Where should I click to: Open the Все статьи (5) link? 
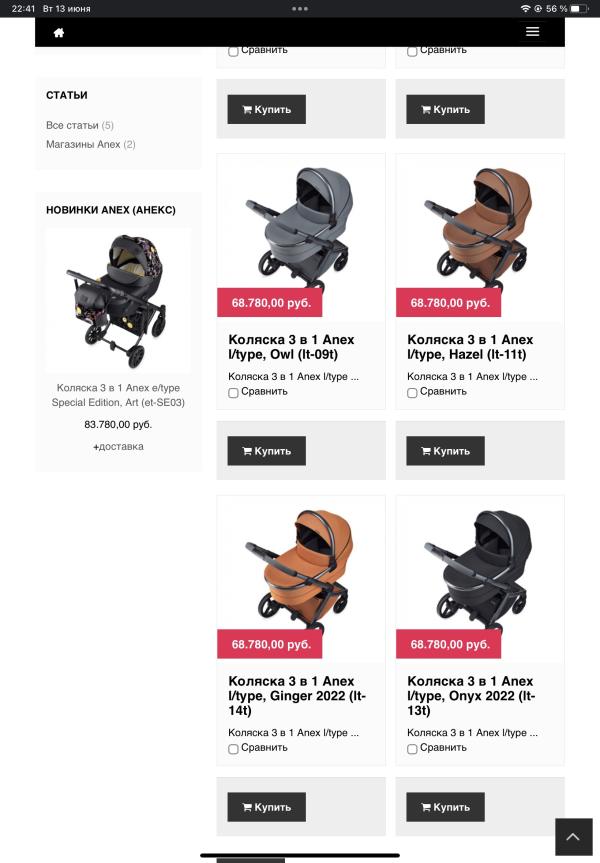pyautogui.click(x=80, y=125)
